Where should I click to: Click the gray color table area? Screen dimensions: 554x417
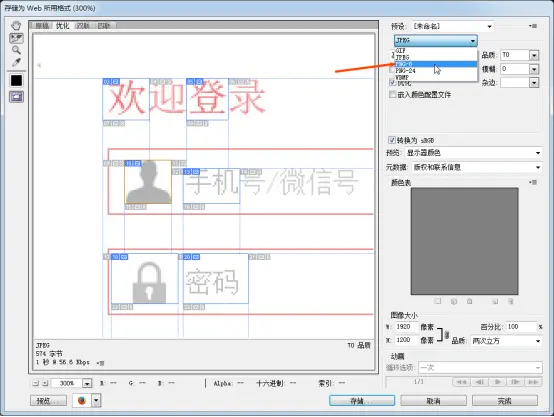point(464,241)
